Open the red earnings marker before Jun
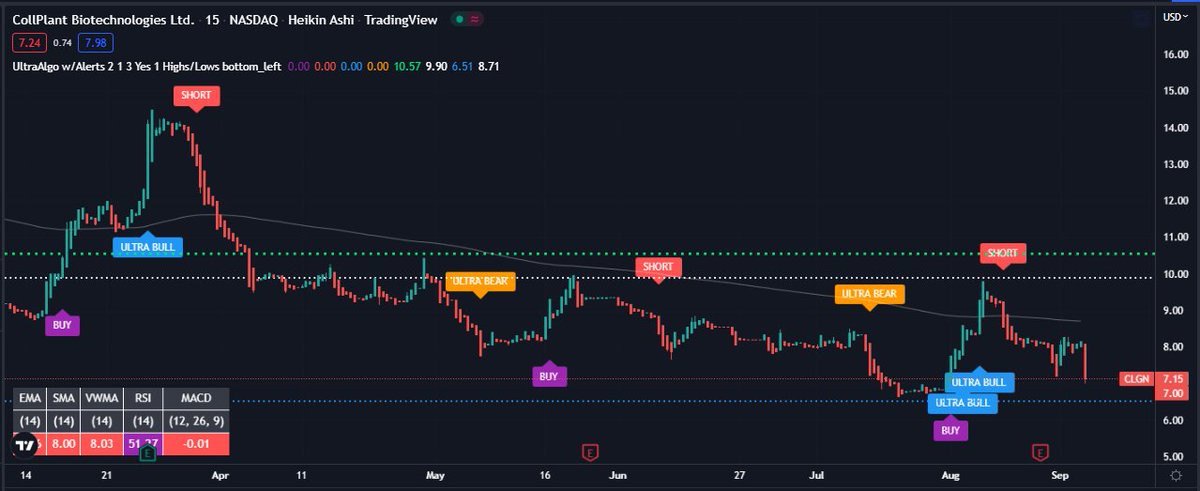1200x491 pixels. click(591, 452)
